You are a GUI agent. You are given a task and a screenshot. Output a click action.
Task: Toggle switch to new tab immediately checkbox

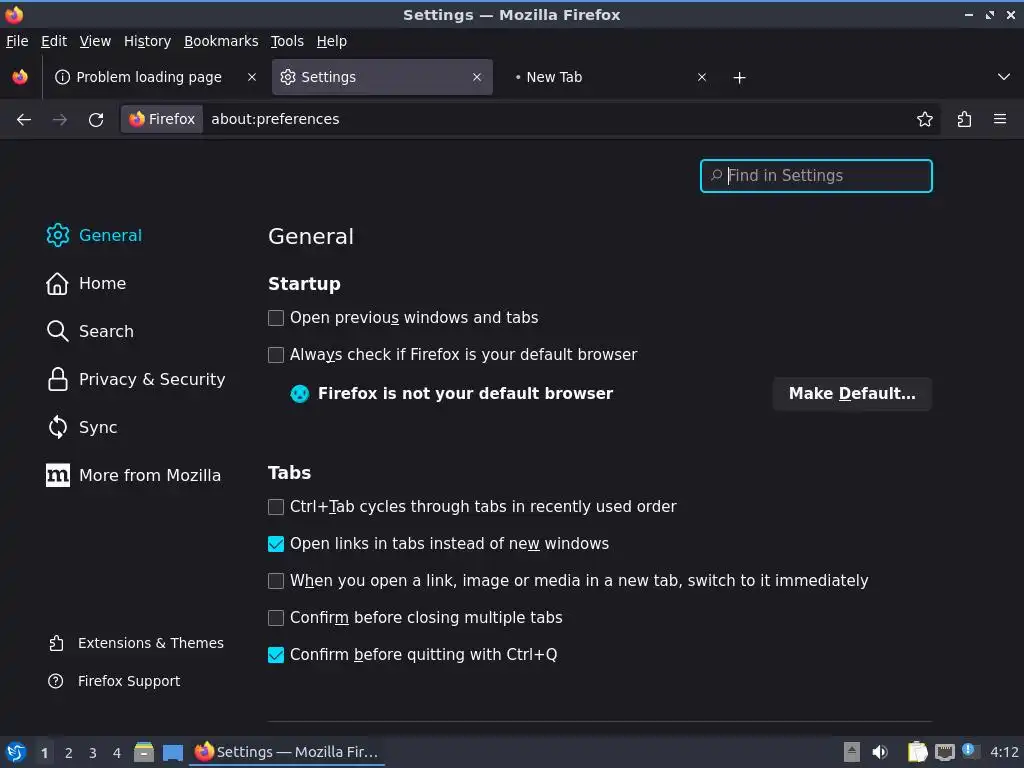pyautogui.click(x=276, y=581)
